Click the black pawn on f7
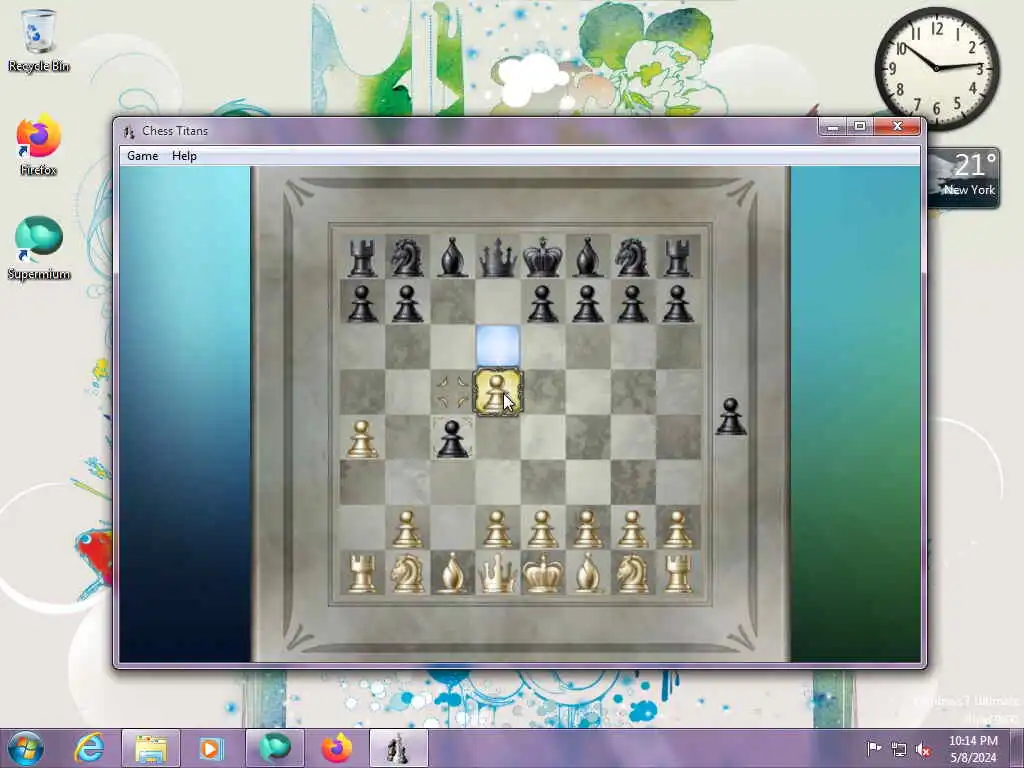 pos(588,303)
